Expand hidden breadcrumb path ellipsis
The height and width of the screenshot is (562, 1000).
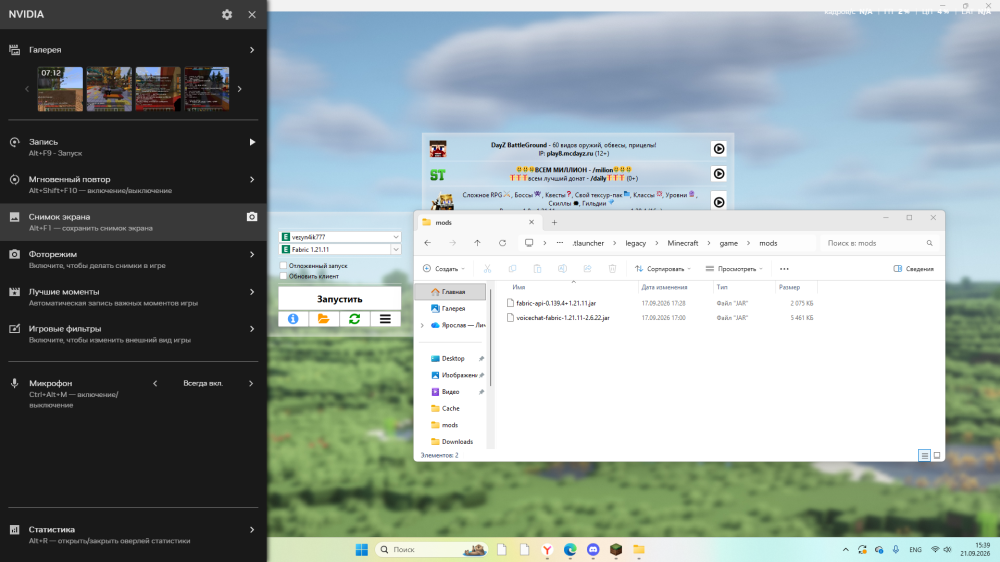[559, 243]
